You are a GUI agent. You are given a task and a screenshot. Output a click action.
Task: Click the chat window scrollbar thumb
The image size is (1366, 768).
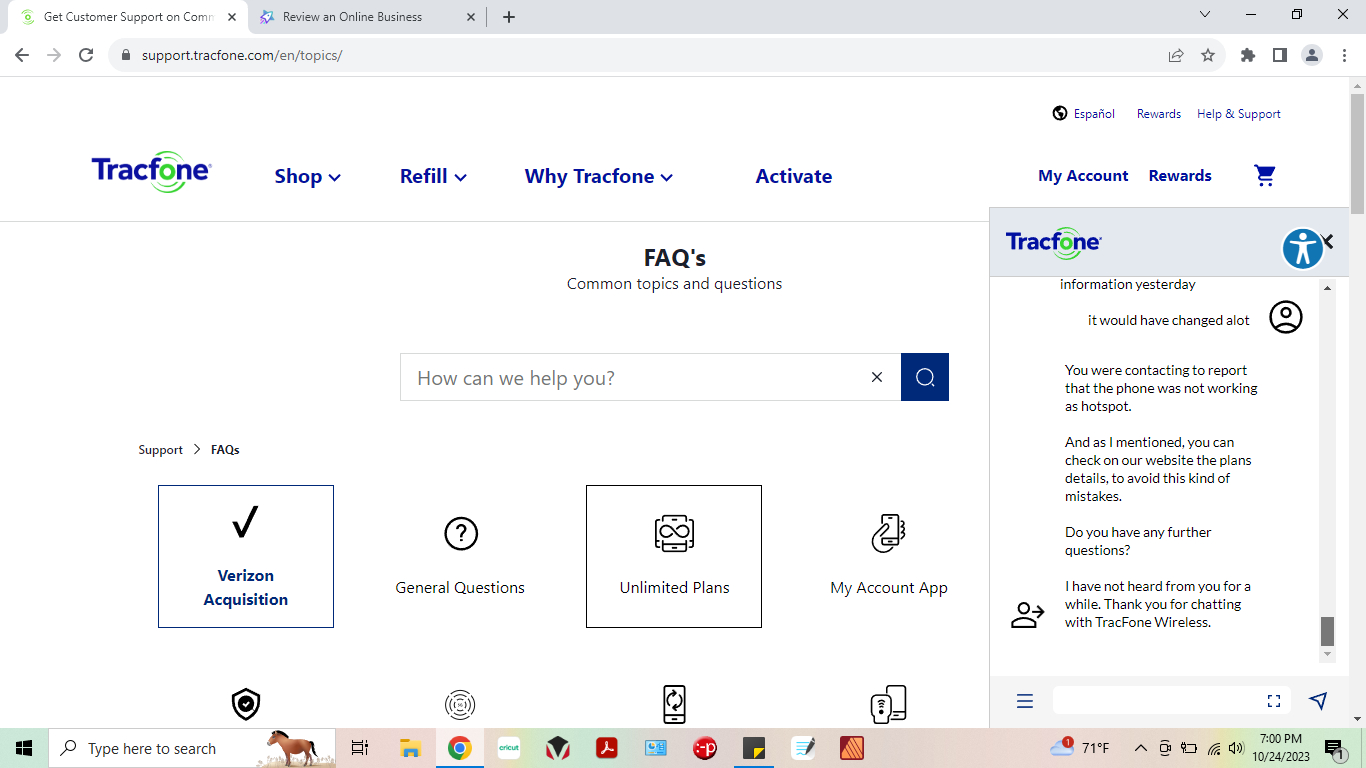(1327, 631)
